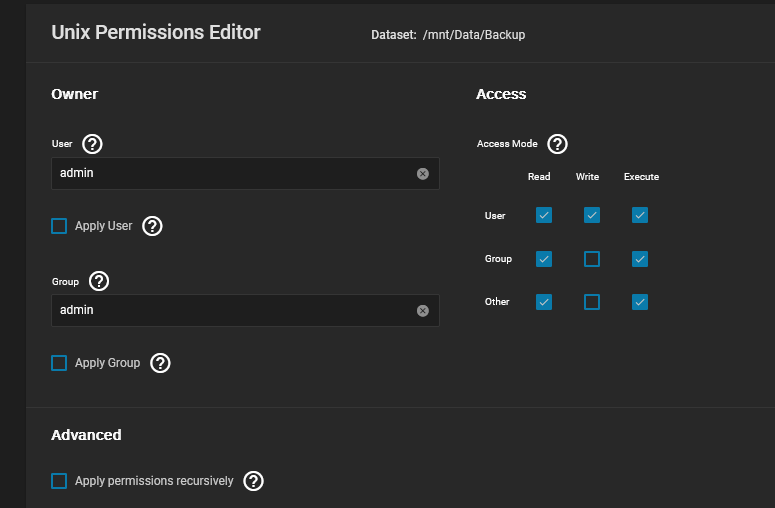Enable Other Write permission
Viewport: 775px width, 508px height.
(592, 302)
